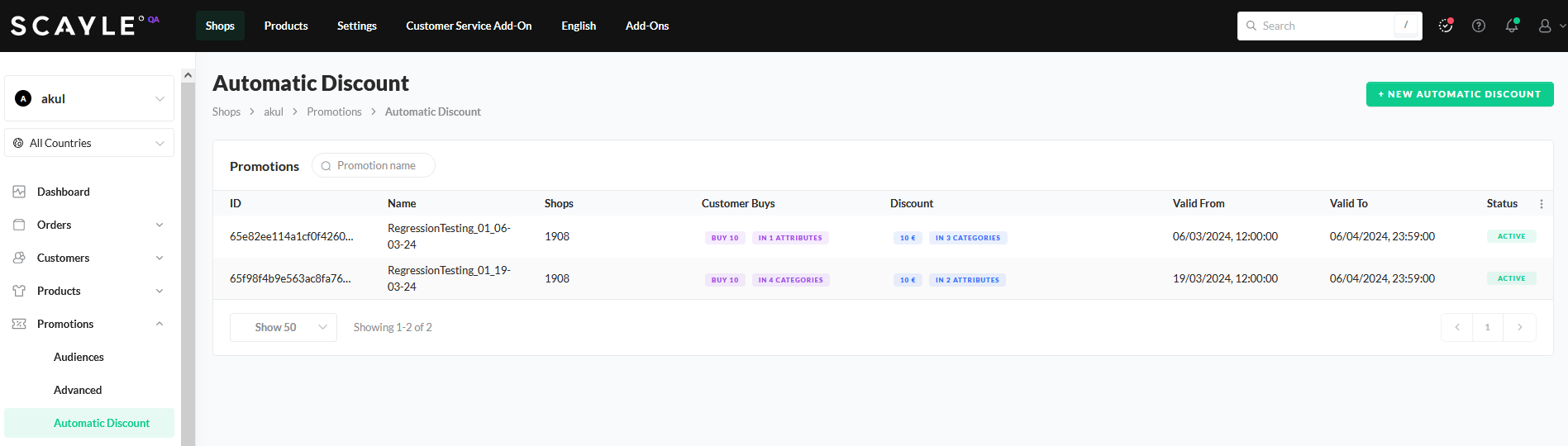Open the Settings top menu

[356, 26]
